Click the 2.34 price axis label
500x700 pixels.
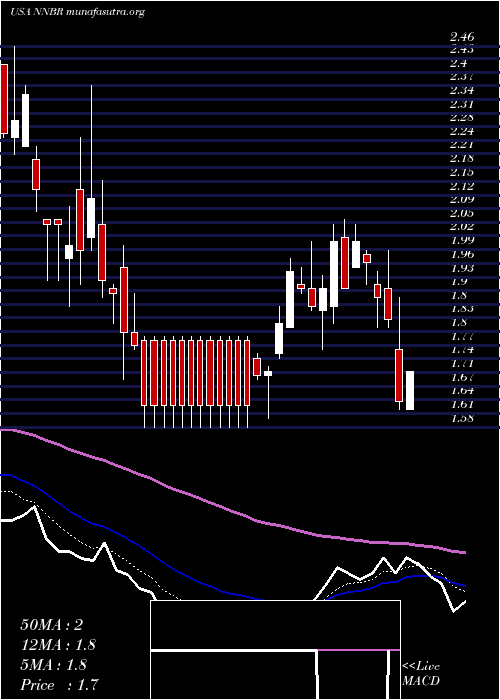pyautogui.click(x=462, y=91)
